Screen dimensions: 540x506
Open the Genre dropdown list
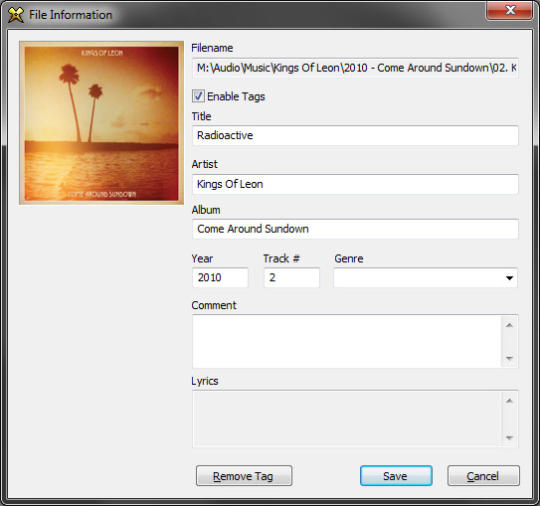[x=509, y=278]
